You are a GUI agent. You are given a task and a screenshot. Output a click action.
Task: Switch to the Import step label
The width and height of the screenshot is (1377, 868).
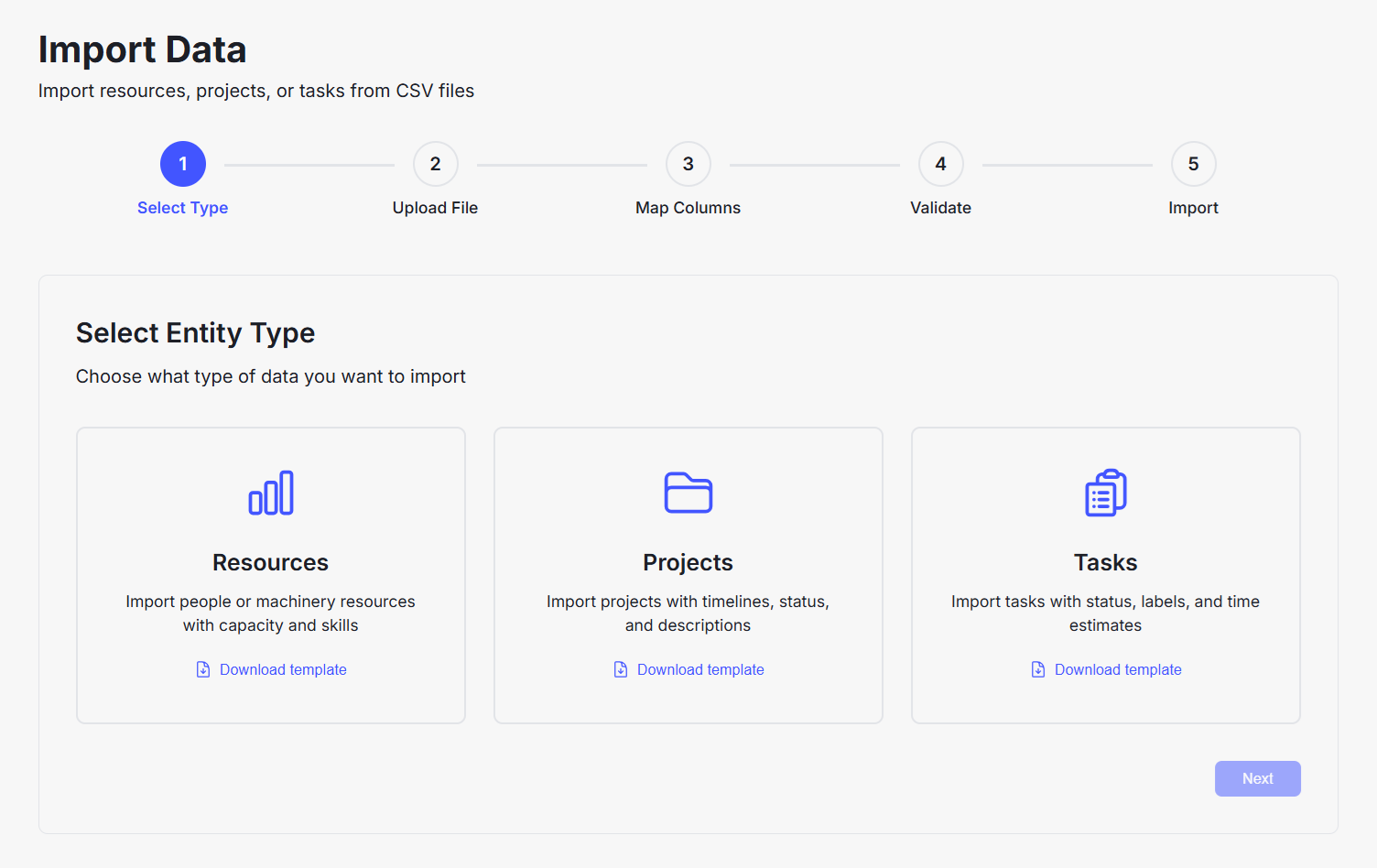[x=1193, y=207]
